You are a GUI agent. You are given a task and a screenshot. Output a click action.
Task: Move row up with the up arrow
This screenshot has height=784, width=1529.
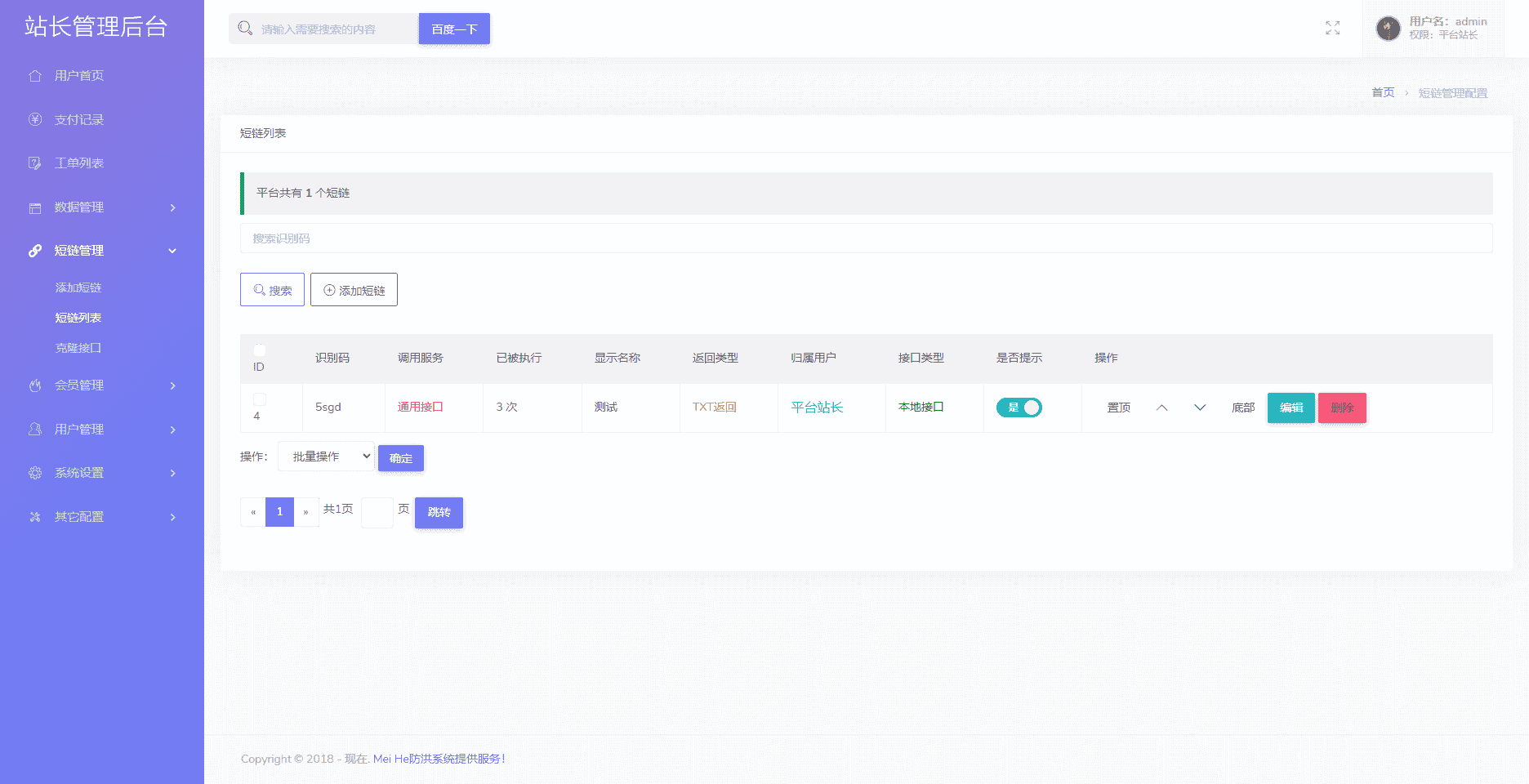click(x=1161, y=408)
